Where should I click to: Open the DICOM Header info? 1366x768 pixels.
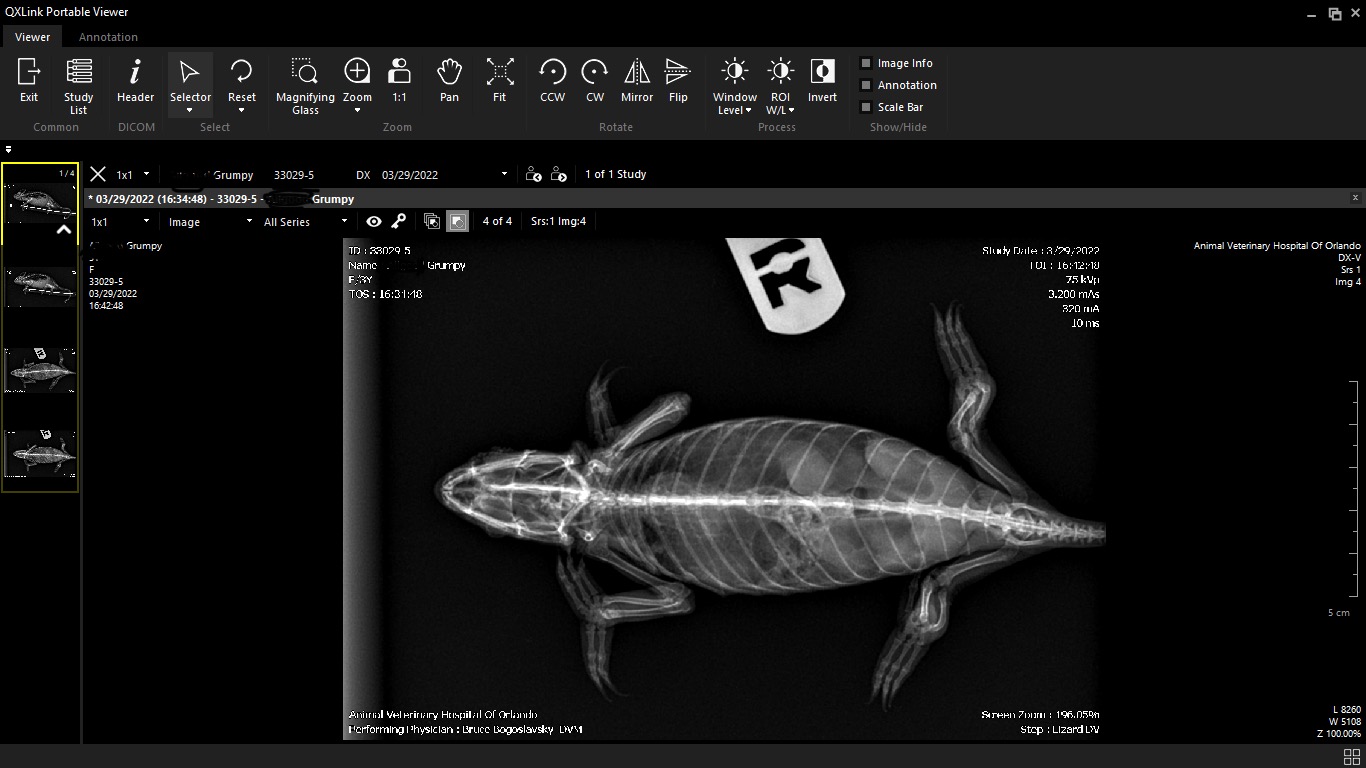(135, 80)
